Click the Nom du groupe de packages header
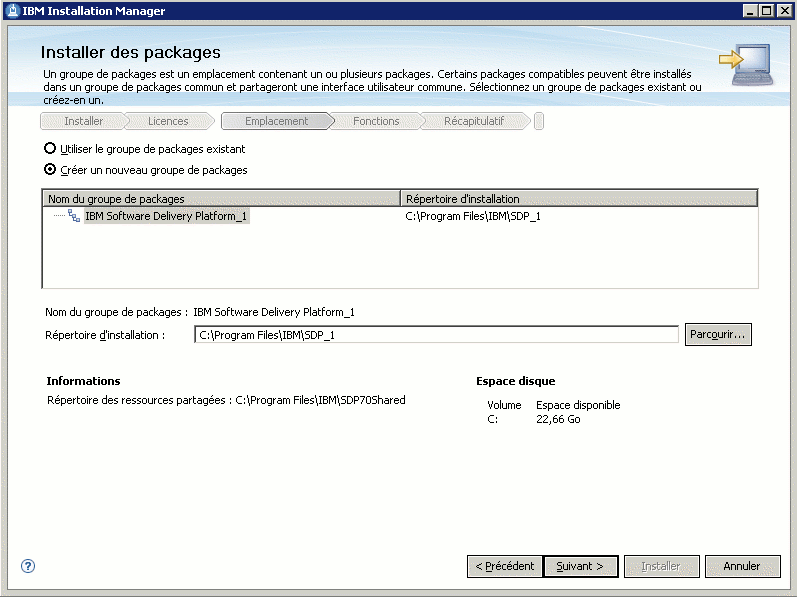 pos(222,199)
